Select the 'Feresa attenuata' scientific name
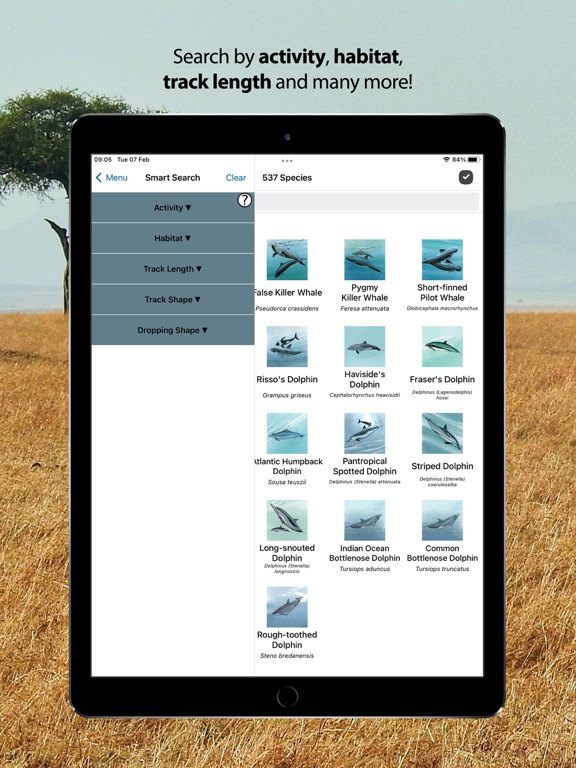The width and height of the screenshot is (576, 768). click(x=364, y=309)
